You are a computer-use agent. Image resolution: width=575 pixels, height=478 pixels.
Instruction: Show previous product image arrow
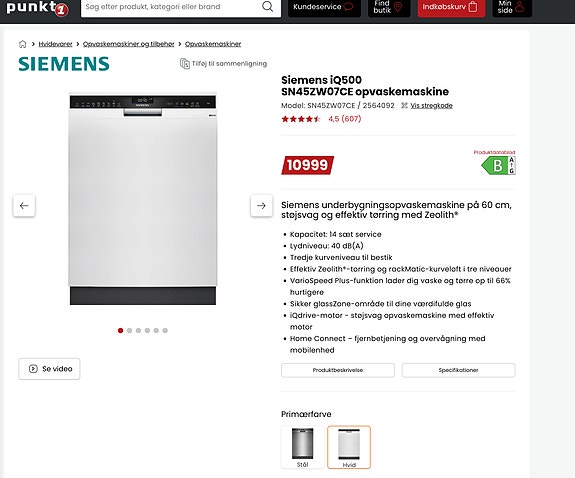tap(24, 205)
